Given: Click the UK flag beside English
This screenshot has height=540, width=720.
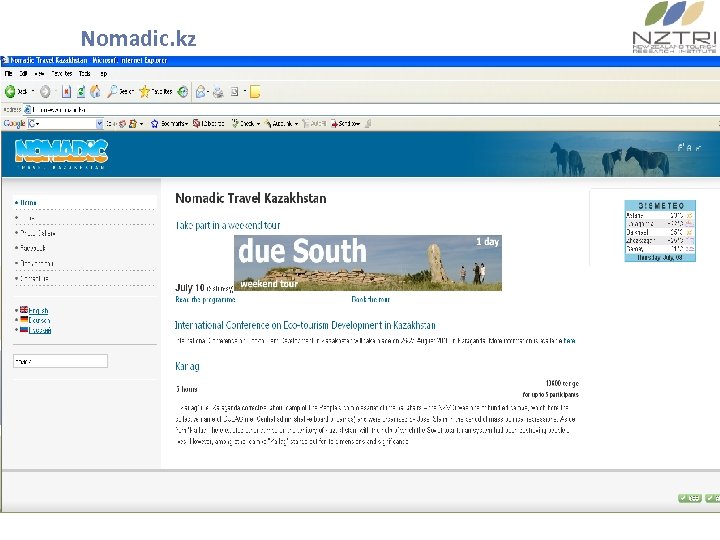Looking at the screenshot, I should pyautogui.click(x=24, y=309).
